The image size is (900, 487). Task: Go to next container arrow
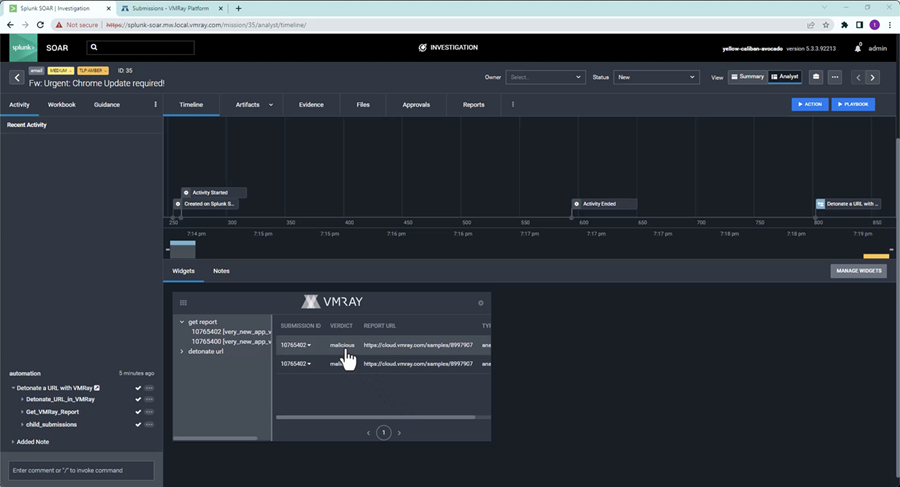point(872,77)
